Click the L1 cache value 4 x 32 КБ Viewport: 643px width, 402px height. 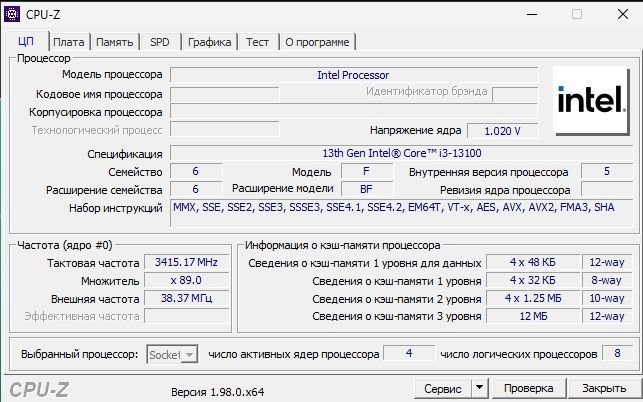(533, 280)
